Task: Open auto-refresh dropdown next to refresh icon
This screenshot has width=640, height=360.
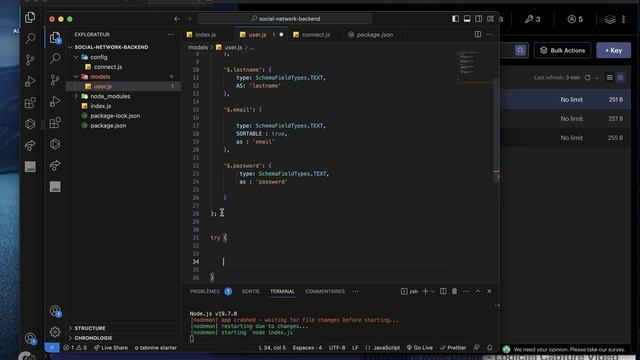Action: pos(597,78)
